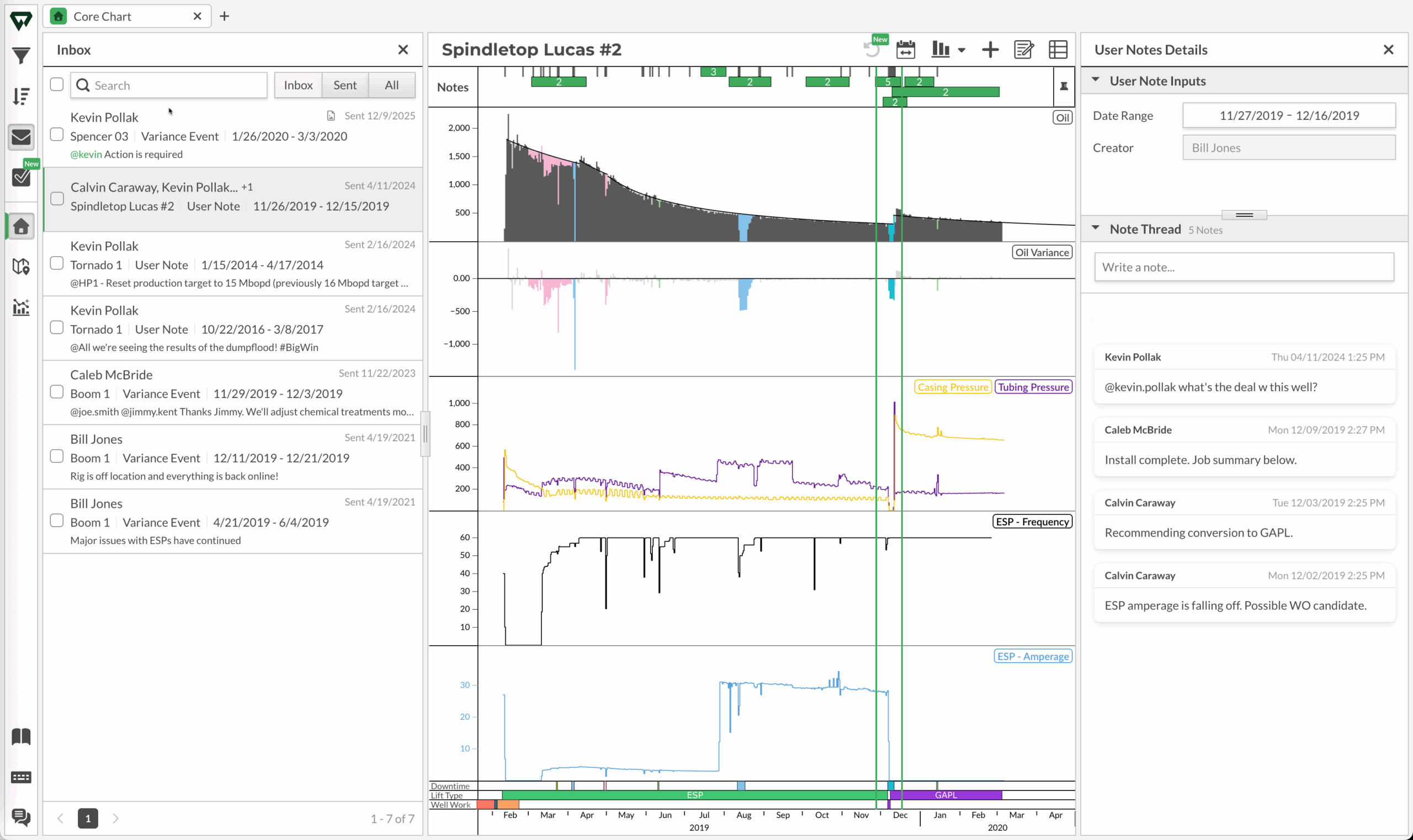
Task: Toggle the Tubing Pressure legend label
Action: (1033, 387)
